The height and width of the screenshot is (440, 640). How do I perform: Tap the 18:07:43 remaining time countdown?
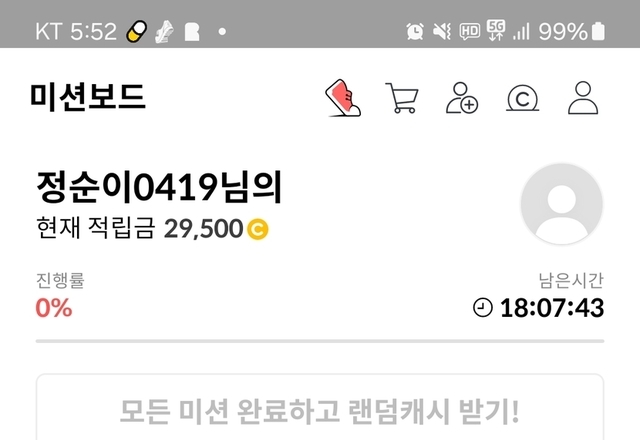tap(552, 308)
